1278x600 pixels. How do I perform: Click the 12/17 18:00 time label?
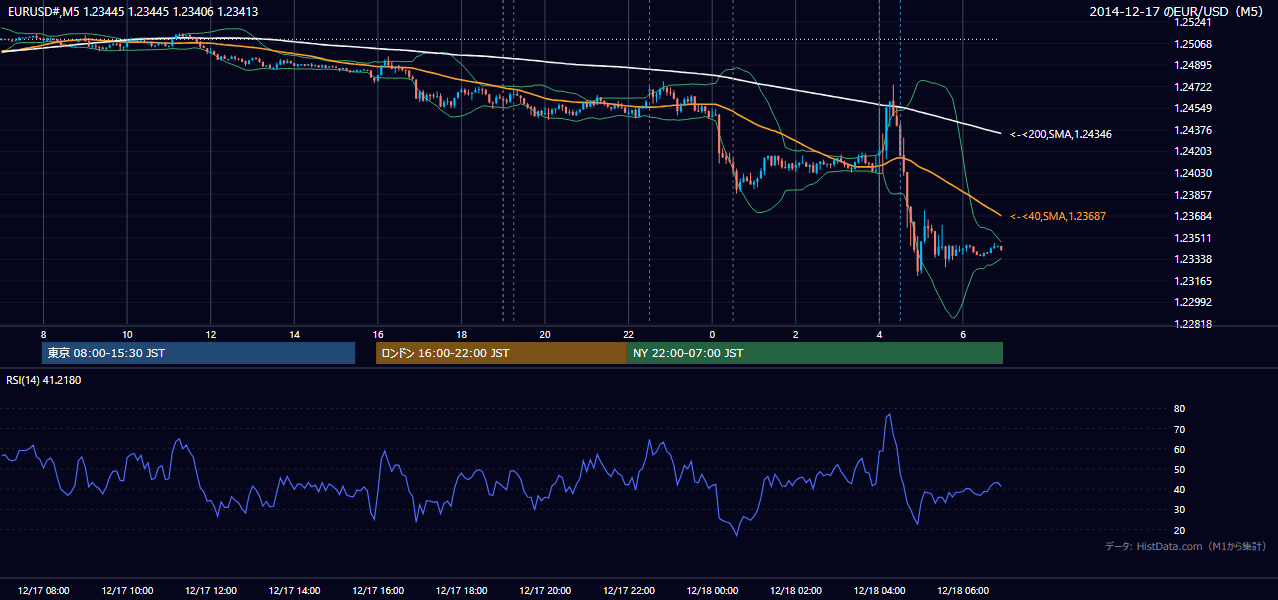[x=461, y=591]
